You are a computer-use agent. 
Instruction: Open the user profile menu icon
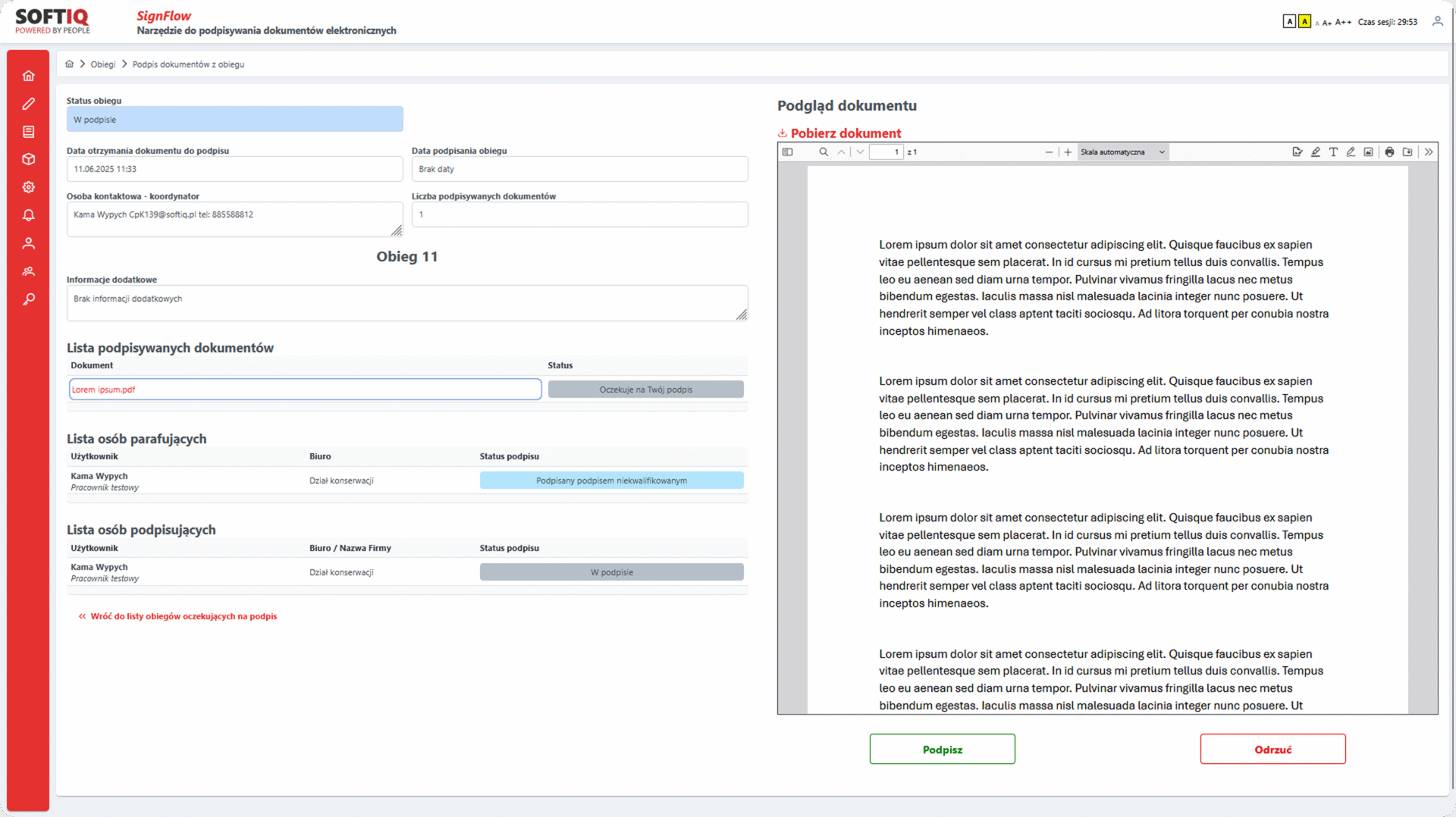(1437, 22)
